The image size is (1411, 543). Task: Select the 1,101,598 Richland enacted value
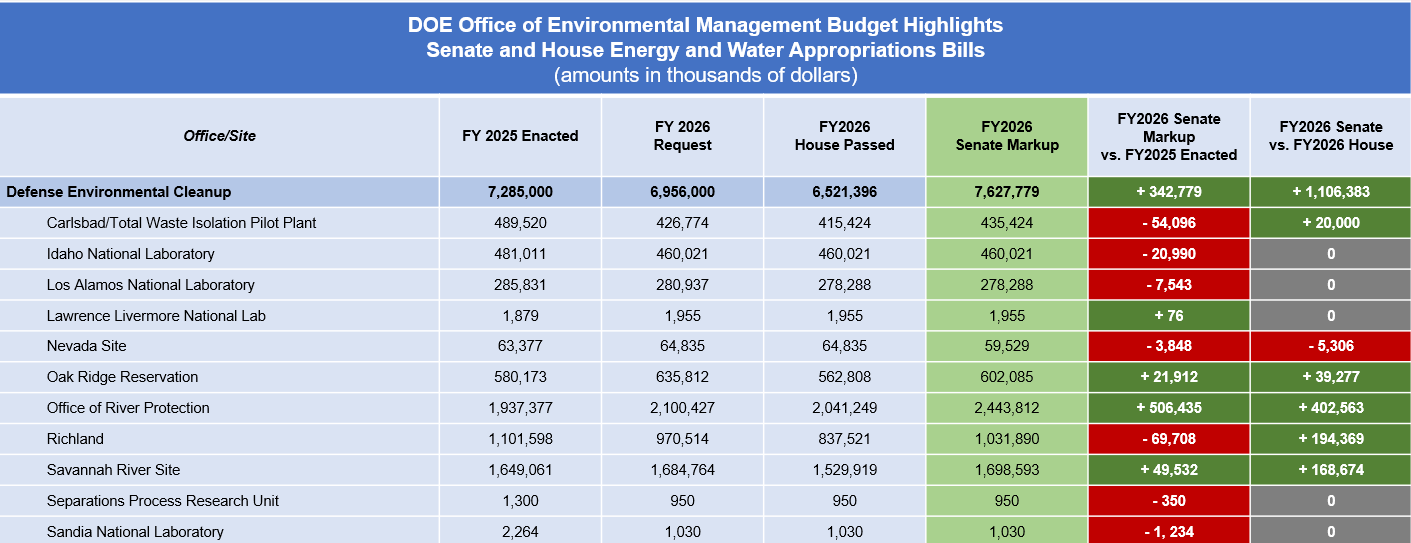coord(520,439)
